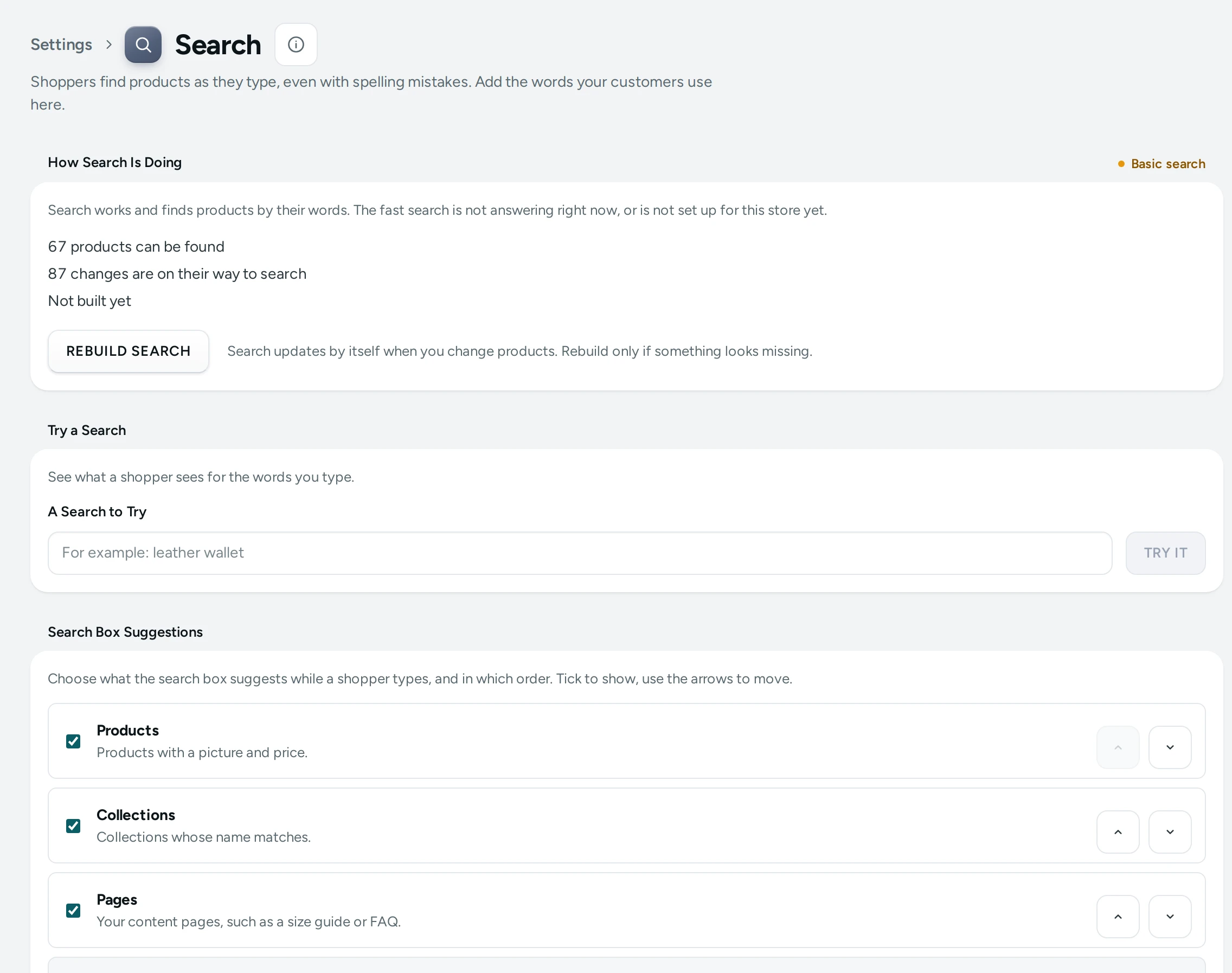Viewport: 1232px width, 973px height.
Task: Click the Search magnifier icon in header
Action: tap(143, 44)
